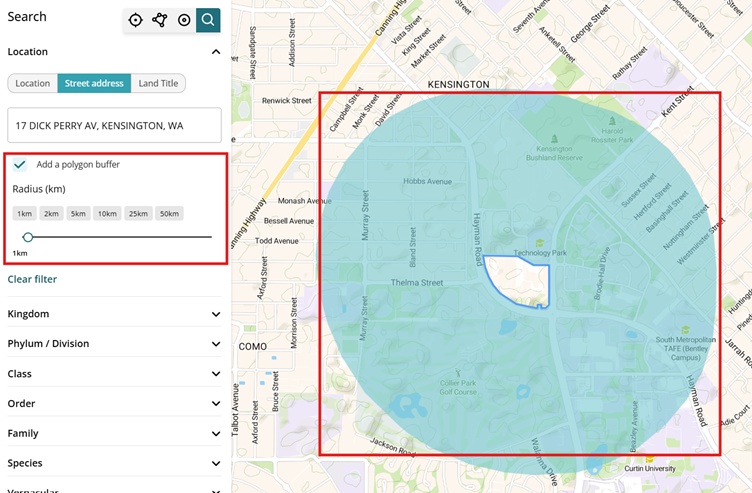Select the polygon draw tool icon

pyautogui.click(x=160, y=20)
